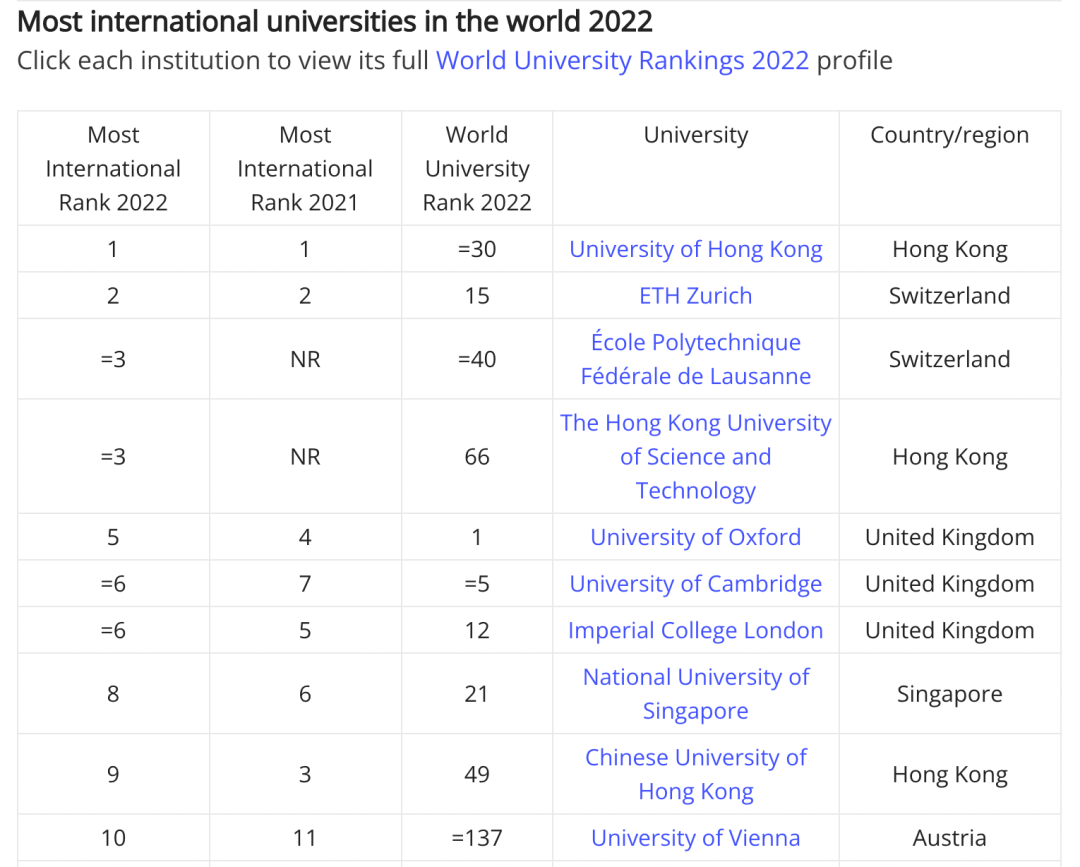Open École Polytechnique Fédérale de Lausanne profile

[695, 359]
